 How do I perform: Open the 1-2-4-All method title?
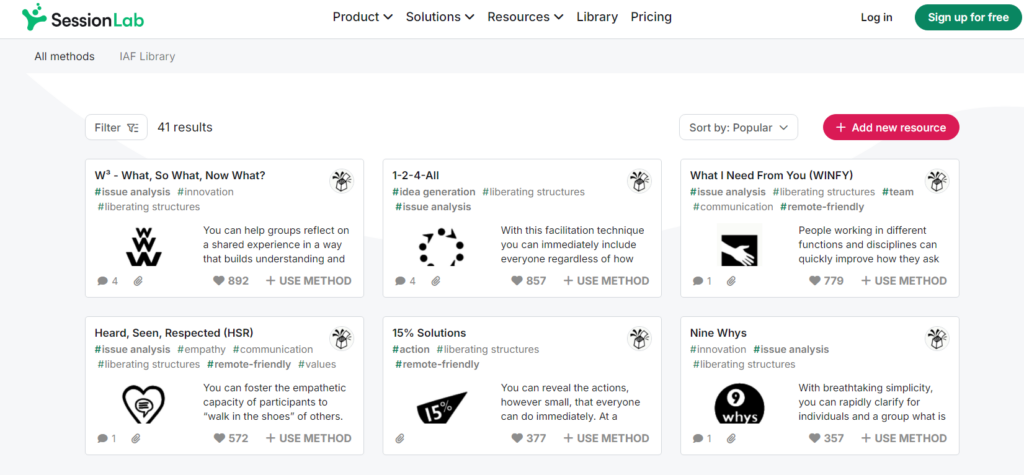[415, 175]
